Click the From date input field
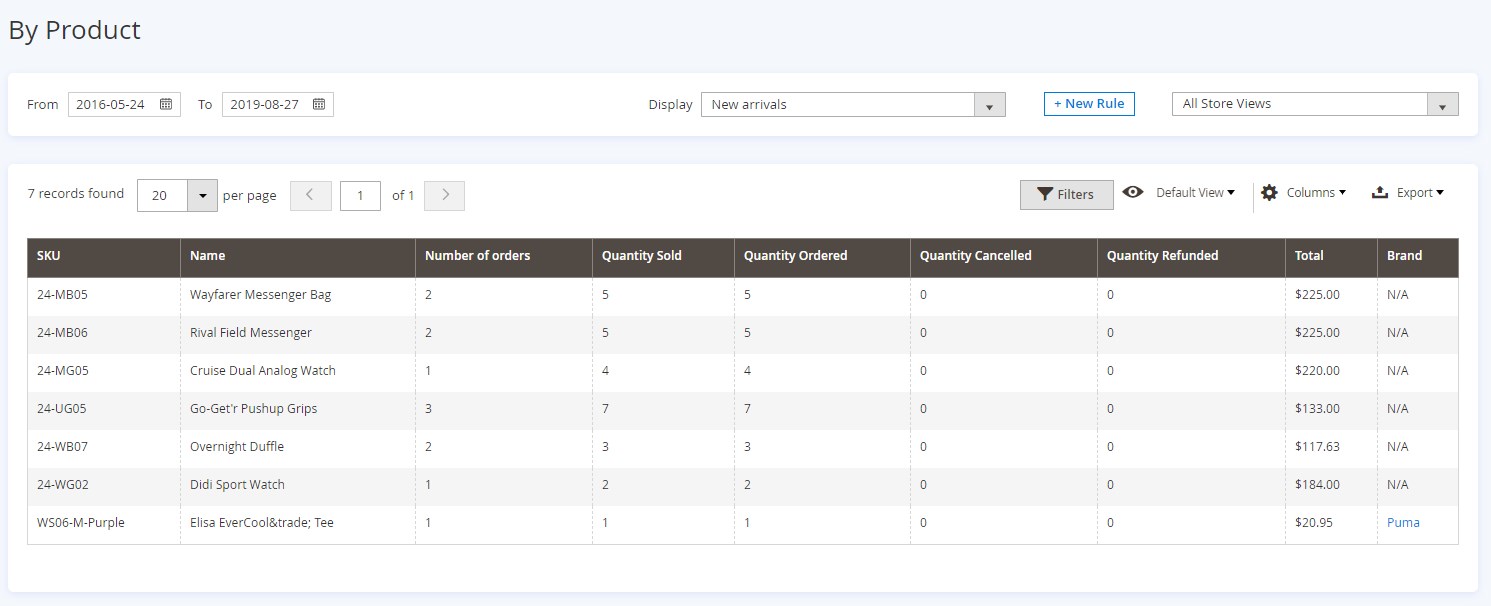 (x=112, y=104)
